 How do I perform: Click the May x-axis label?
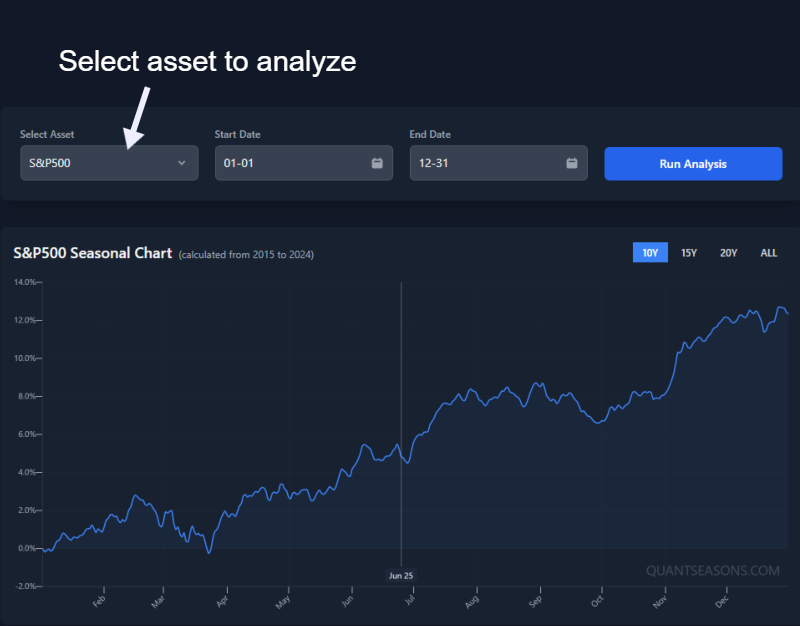click(x=283, y=603)
